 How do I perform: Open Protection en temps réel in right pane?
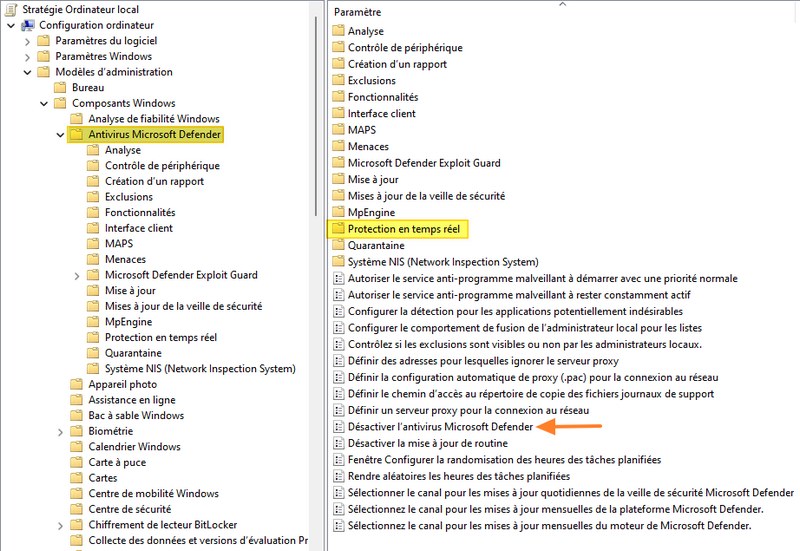point(403,229)
